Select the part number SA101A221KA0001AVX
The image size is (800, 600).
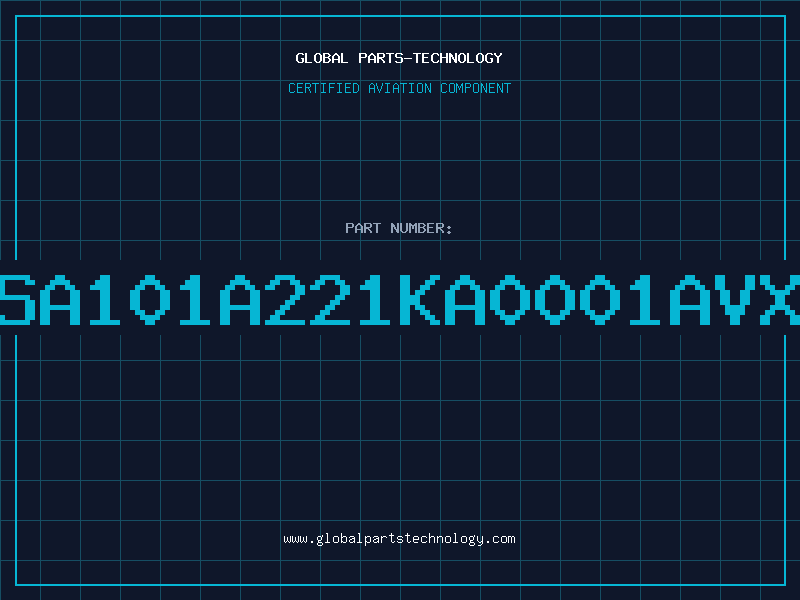[x=400, y=299]
